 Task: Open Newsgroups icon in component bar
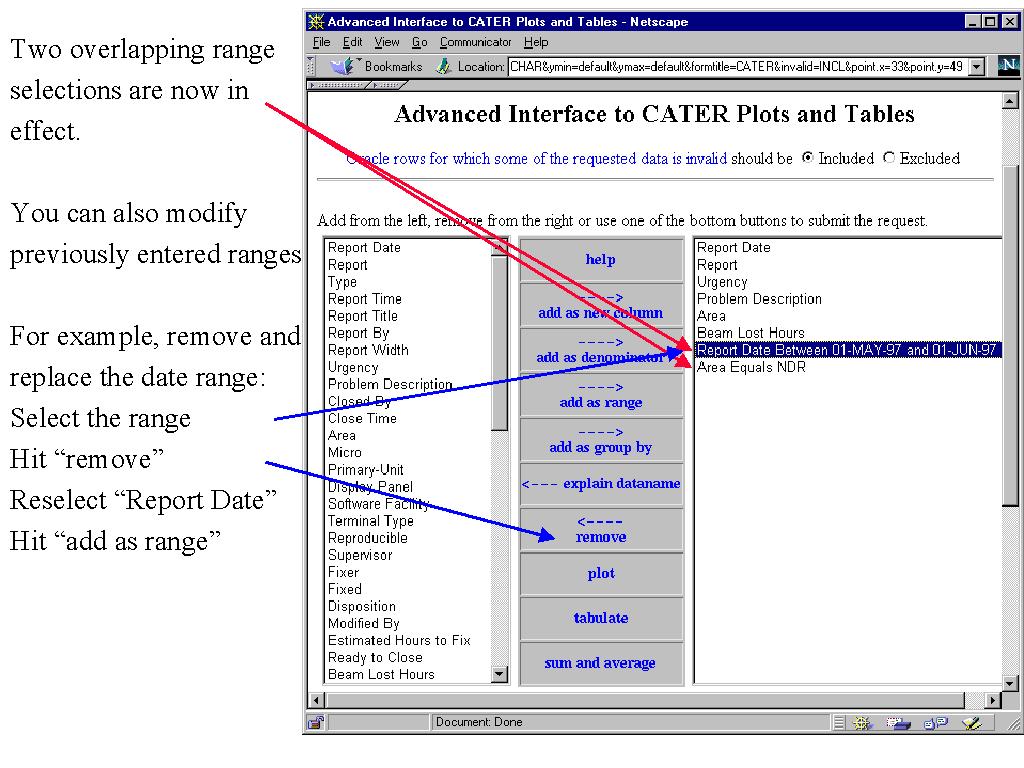[x=936, y=722]
